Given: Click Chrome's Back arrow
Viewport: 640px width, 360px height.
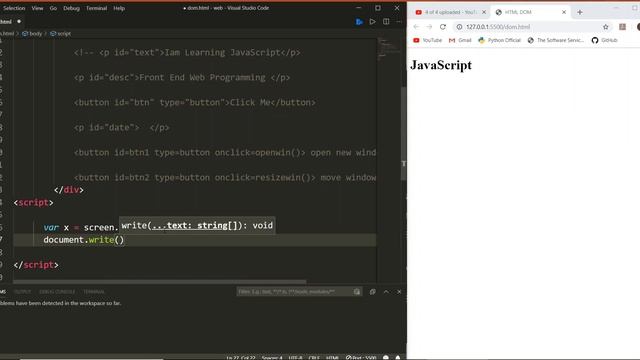Looking at the screenshot, I should (x=416, y=27).
